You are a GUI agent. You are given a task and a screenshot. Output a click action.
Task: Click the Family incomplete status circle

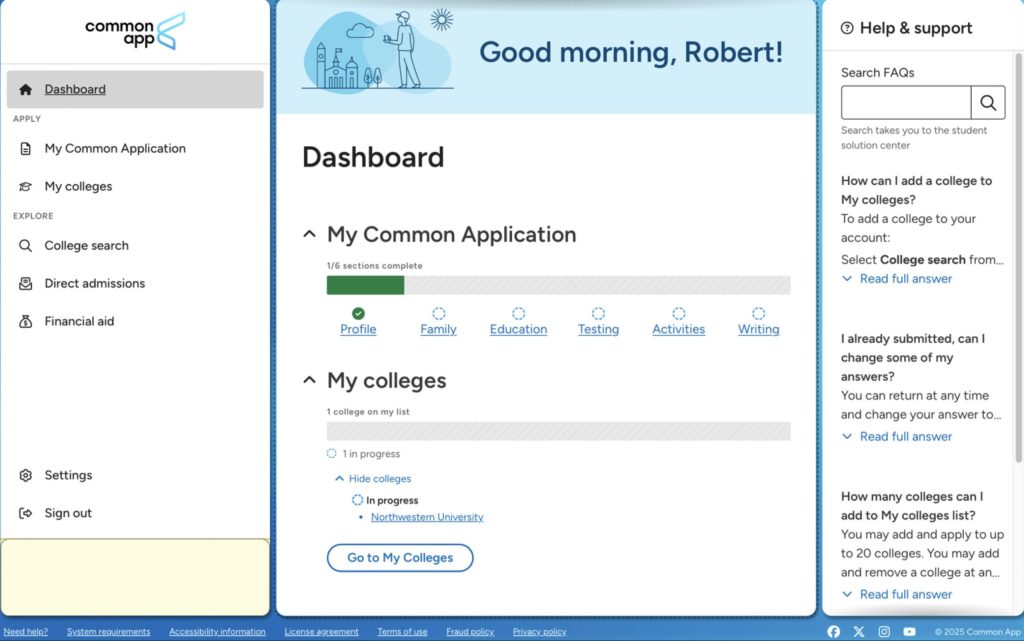coord(439,314)
